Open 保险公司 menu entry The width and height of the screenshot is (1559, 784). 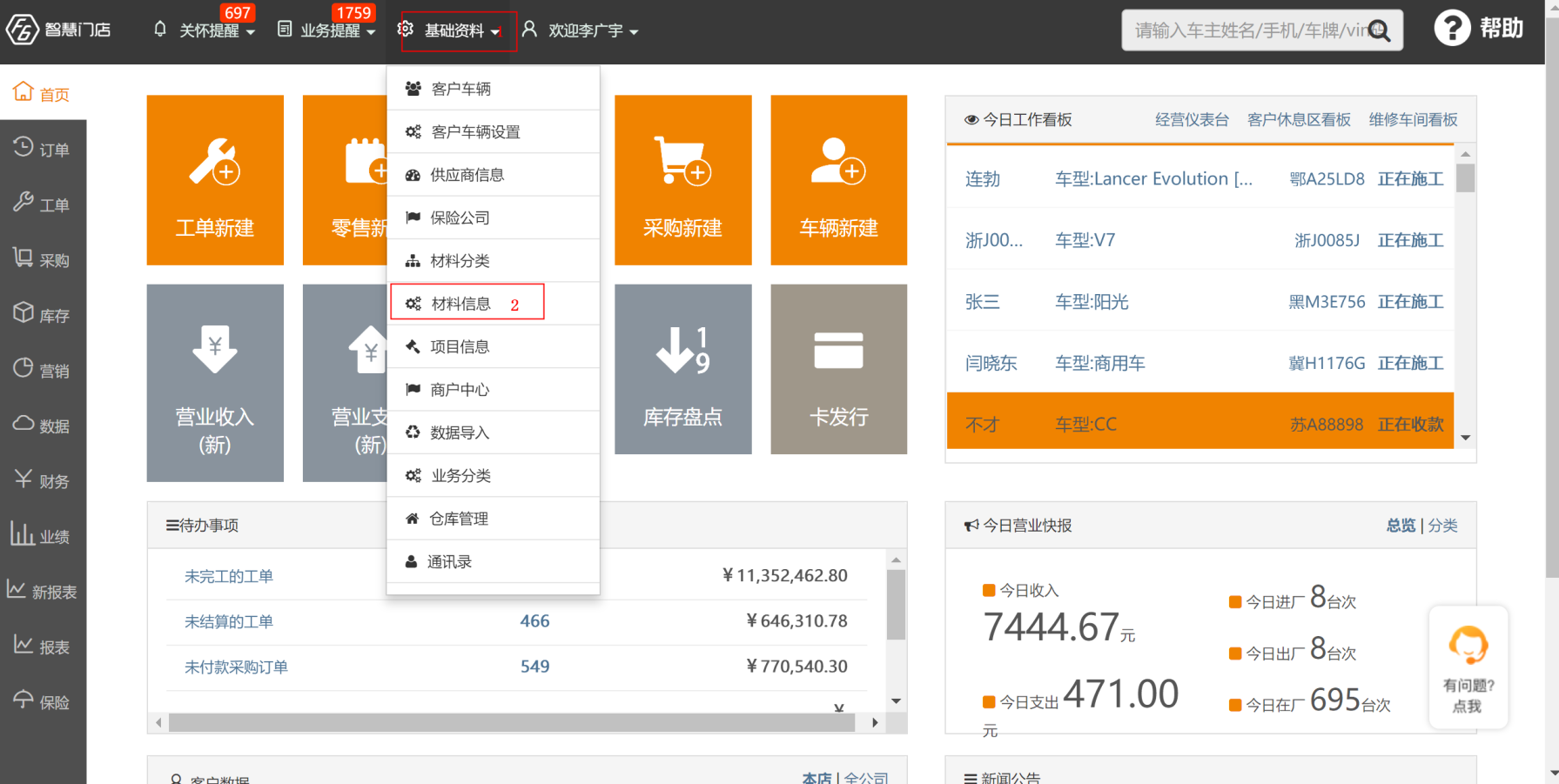tap(493, 218)
